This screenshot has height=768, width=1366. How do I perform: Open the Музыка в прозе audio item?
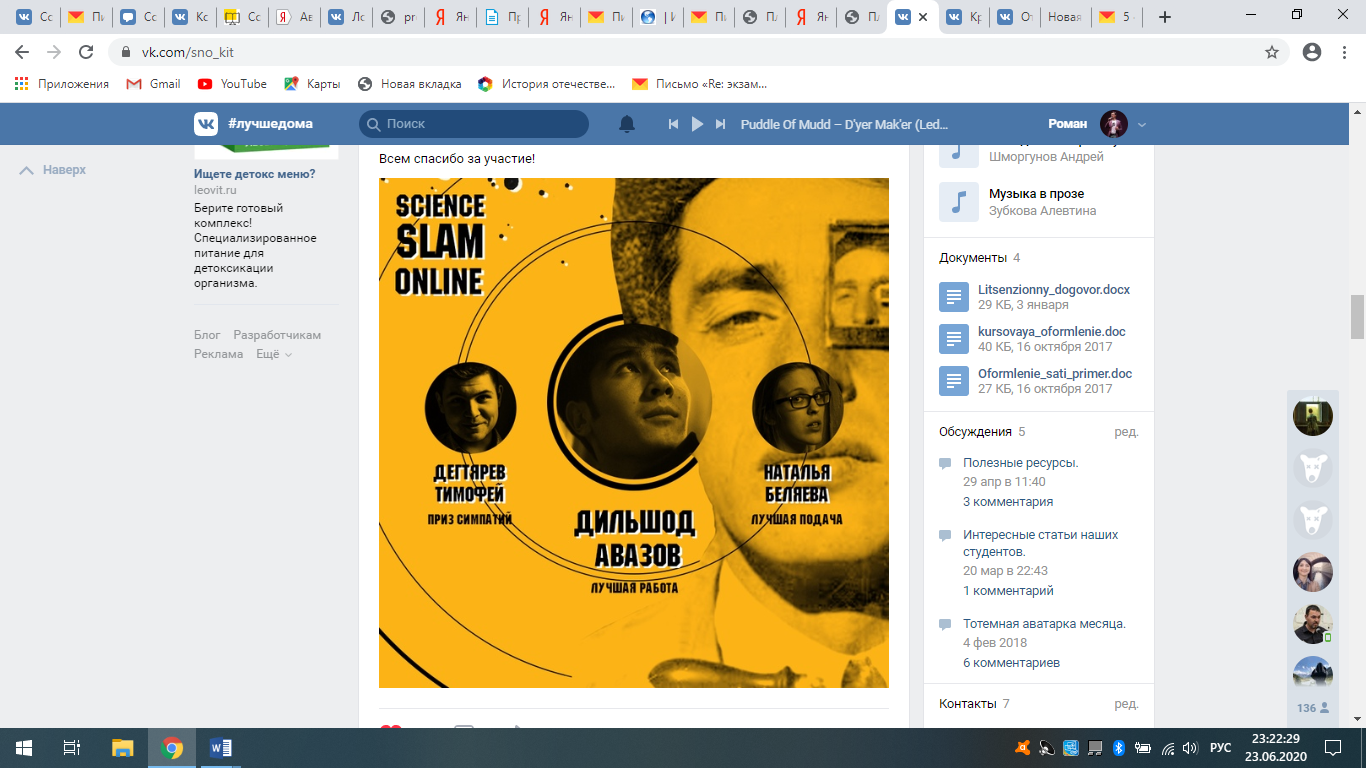[1036, 194]
